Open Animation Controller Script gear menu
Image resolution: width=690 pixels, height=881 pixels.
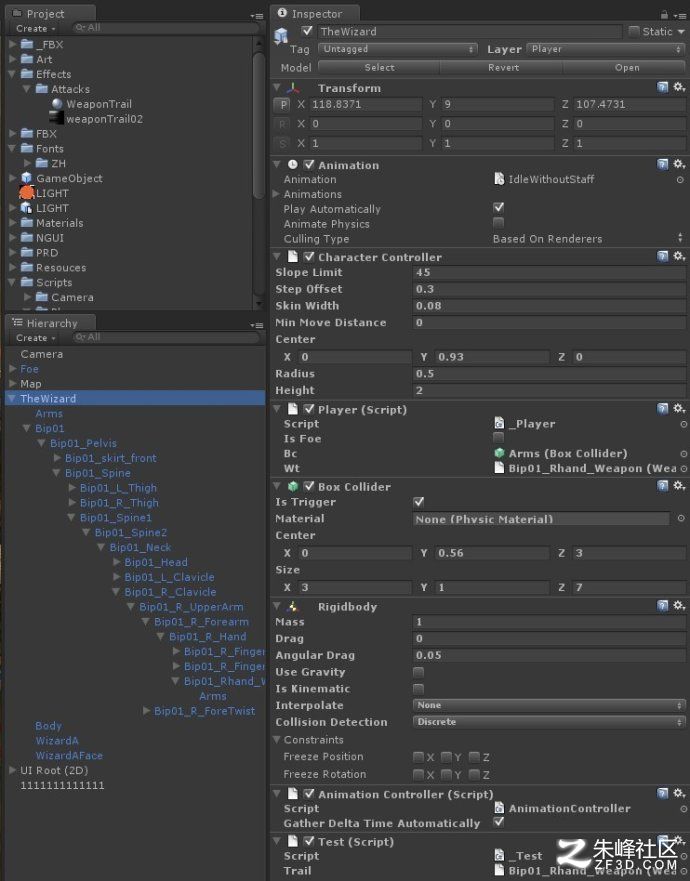pyautogui.click(x=679, y=793)
